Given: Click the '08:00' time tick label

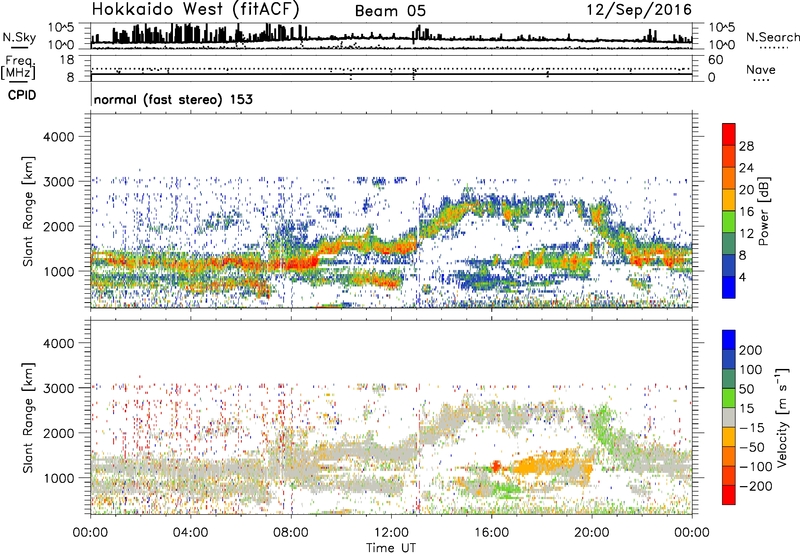Looking at the screenshot, I should click(291, 533).
